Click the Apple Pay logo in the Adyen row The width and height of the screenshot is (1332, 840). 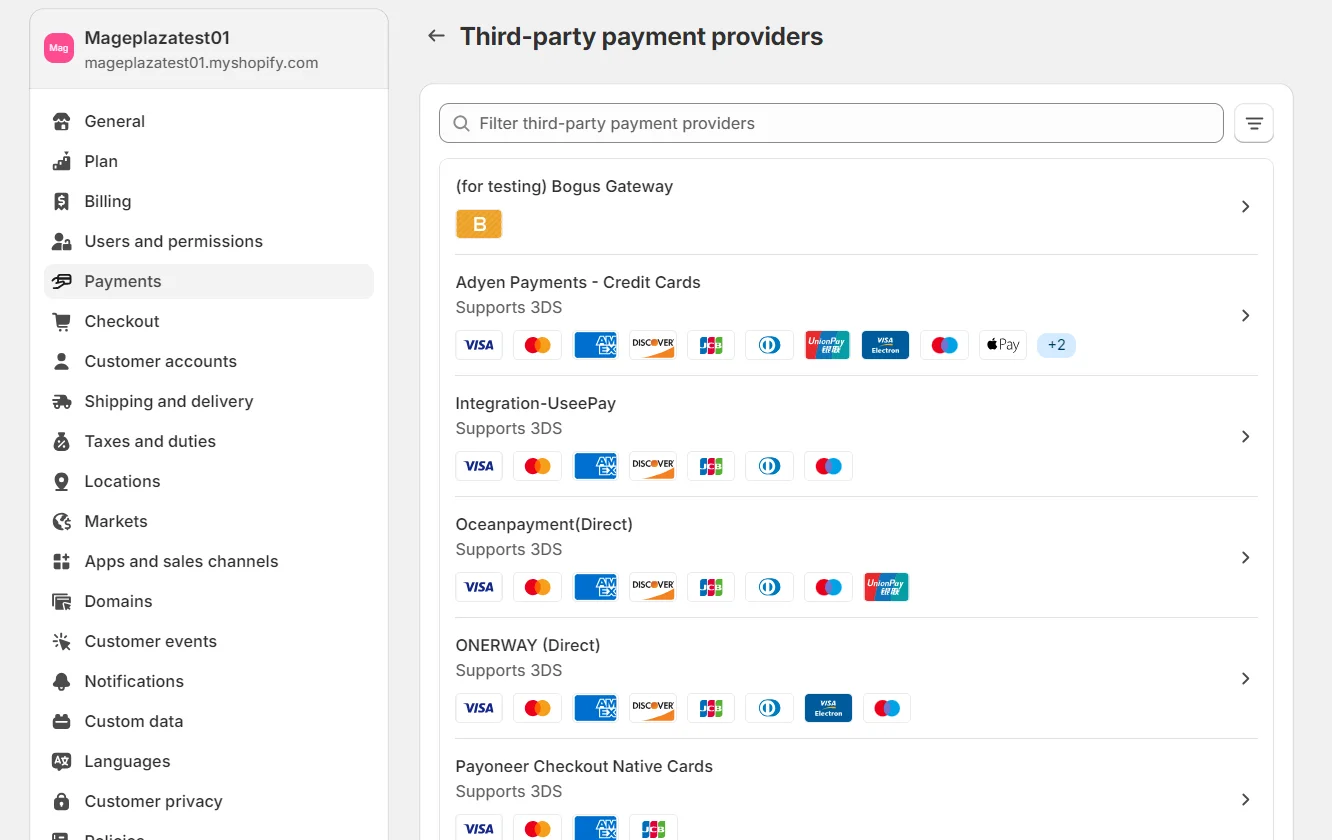[x=1002, y=344]
